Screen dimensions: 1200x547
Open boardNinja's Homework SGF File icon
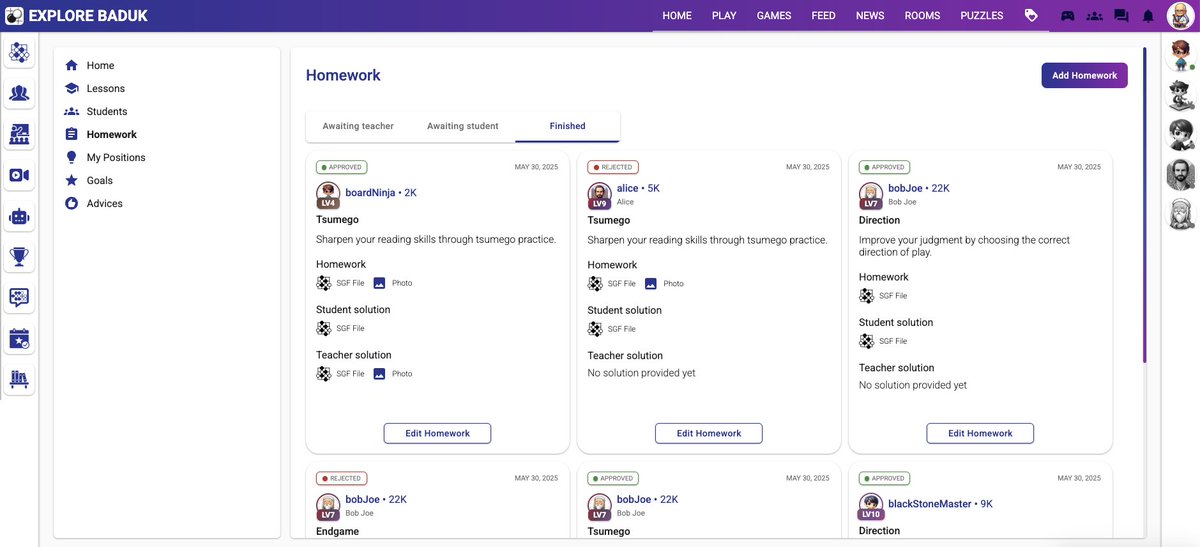point(324,283)
